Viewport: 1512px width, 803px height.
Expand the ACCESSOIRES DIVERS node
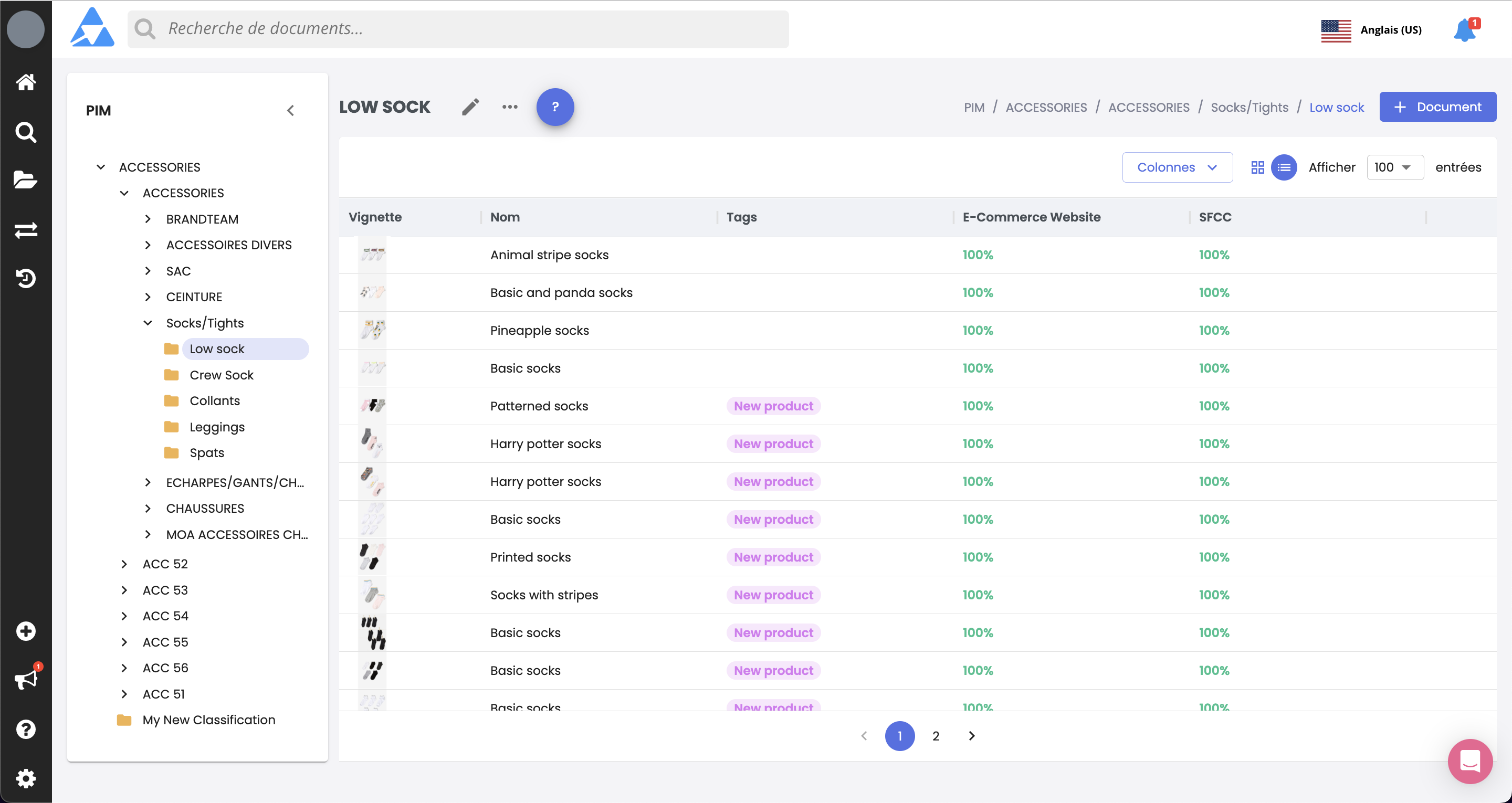tap(148, 245)
